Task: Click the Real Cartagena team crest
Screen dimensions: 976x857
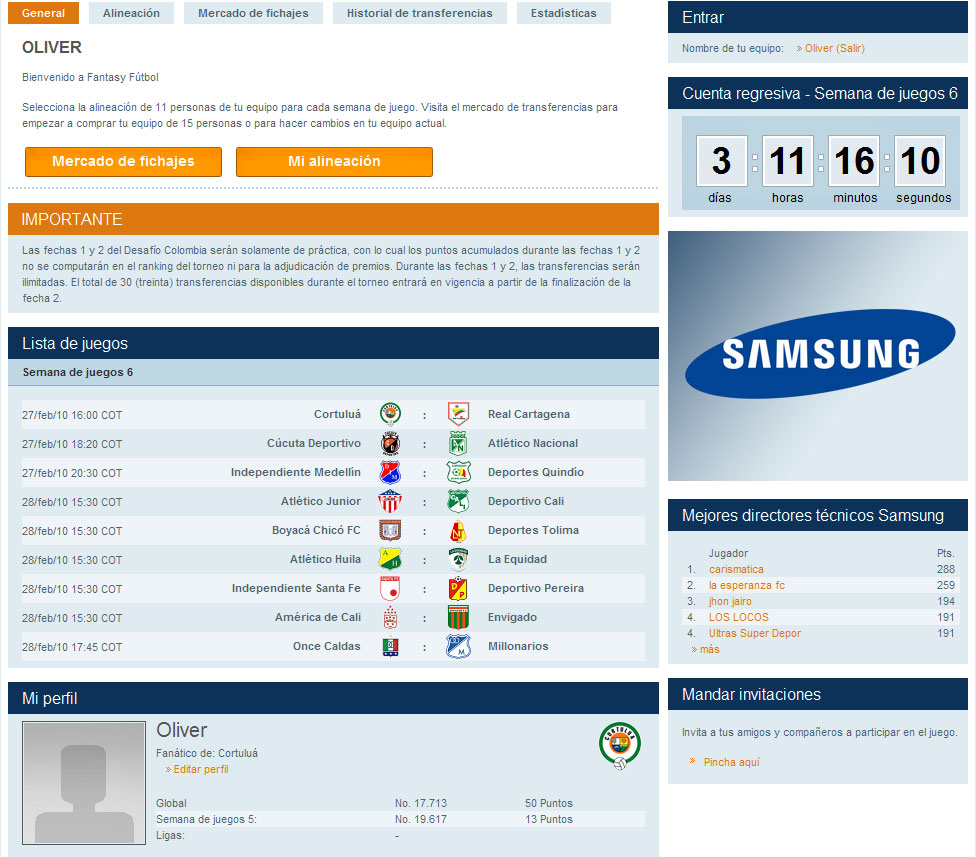Action: click(x=458, y=414)
